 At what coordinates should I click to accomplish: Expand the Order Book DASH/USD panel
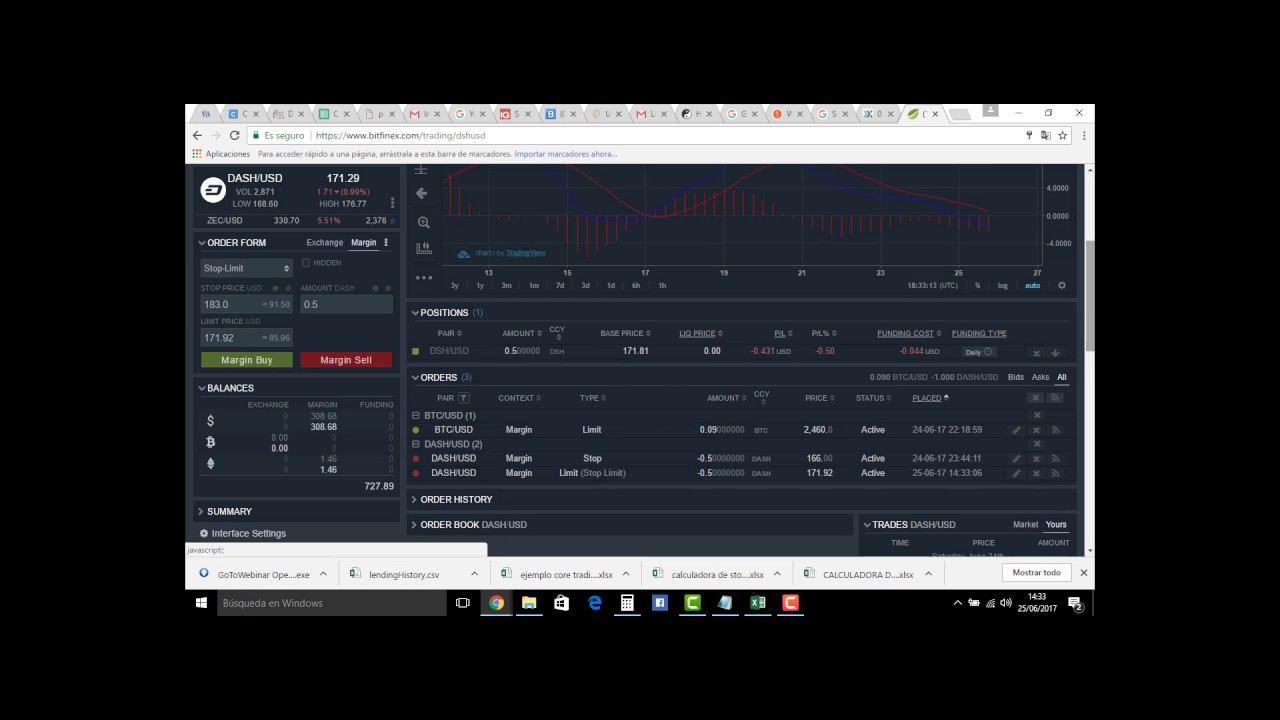click(x=415, y=525)
